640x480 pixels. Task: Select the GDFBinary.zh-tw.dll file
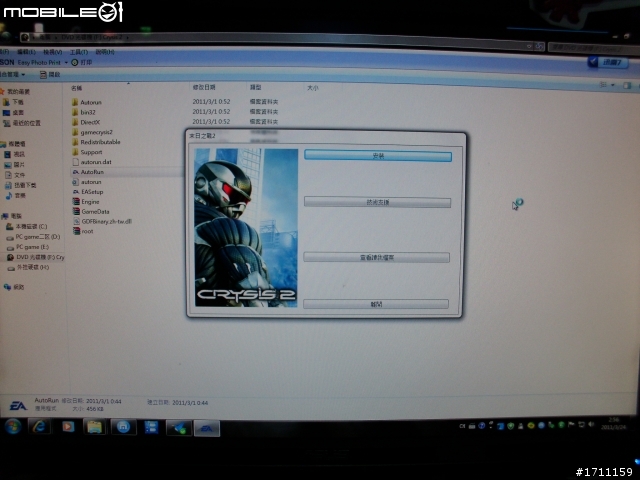coord(102,222)
